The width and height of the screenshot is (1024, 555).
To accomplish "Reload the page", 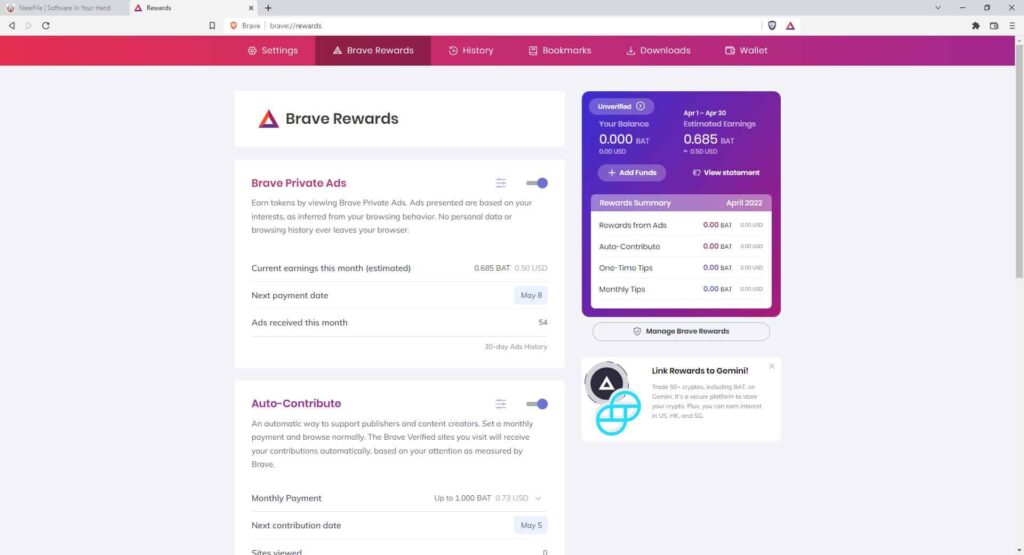I will pyautogui.click(x=46, y=25).
